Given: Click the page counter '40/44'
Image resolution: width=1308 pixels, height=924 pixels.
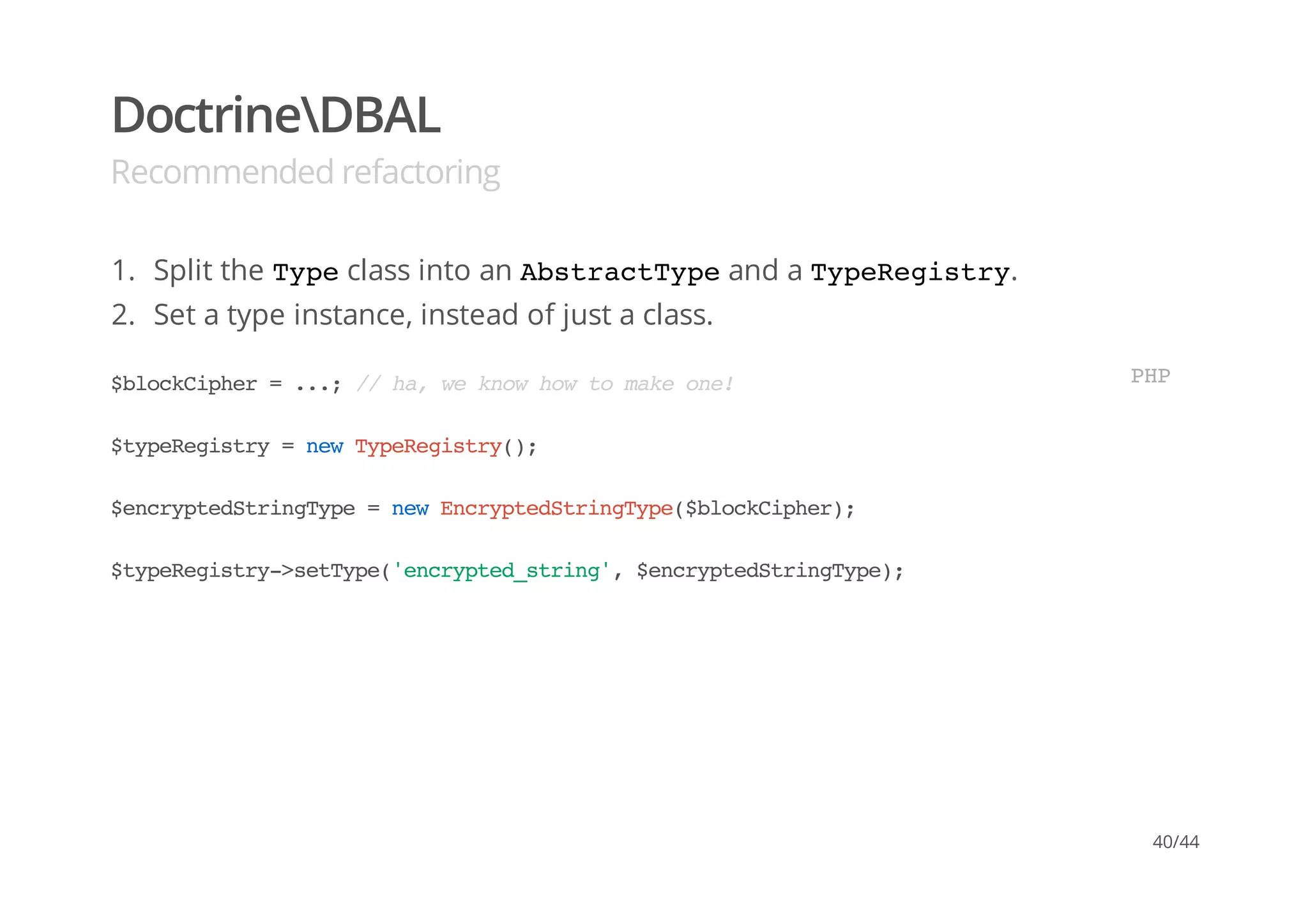Looking at the screenshot, I should 1176,842.
